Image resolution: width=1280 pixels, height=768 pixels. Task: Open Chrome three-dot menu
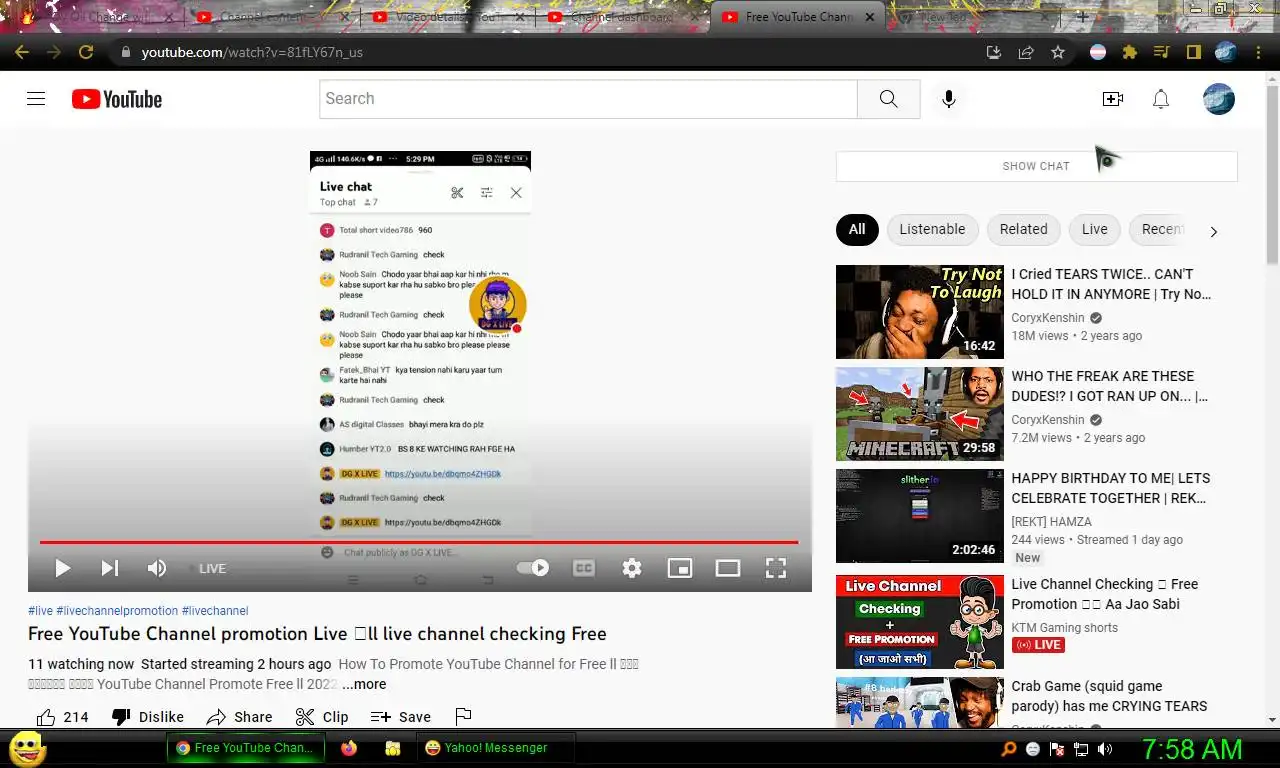(1258, 52)
